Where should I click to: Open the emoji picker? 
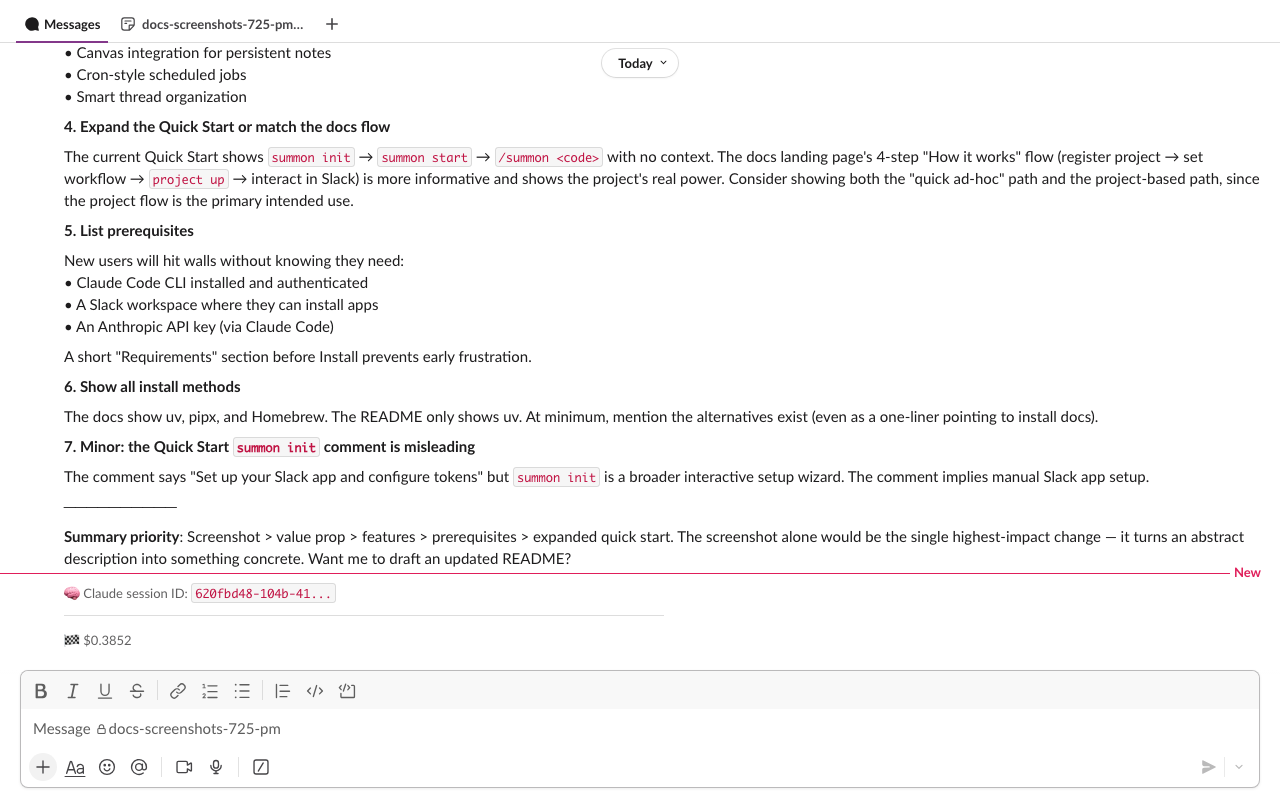click(107, 767)
